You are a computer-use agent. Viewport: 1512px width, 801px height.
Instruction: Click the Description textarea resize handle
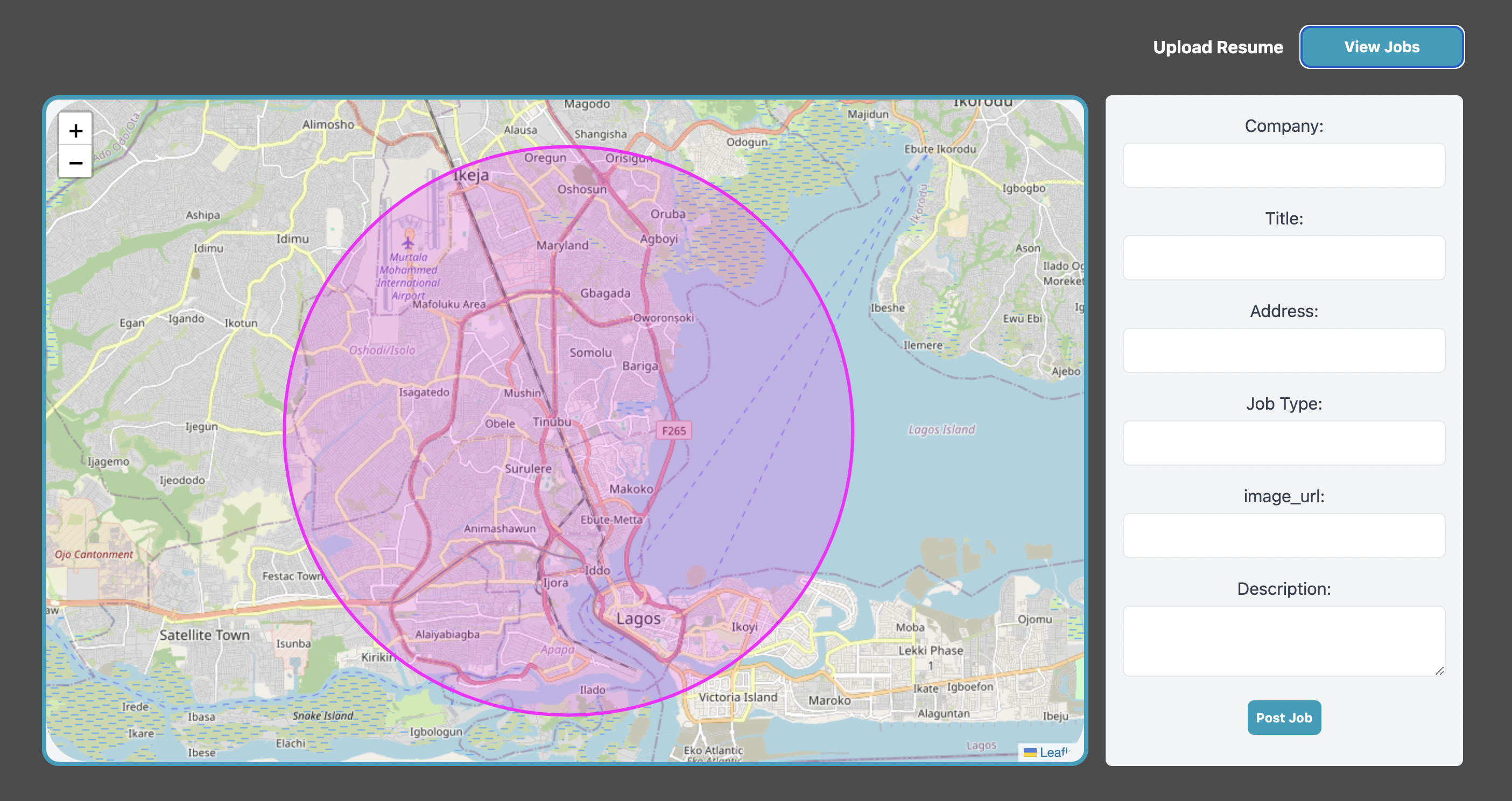(1439, 671)
